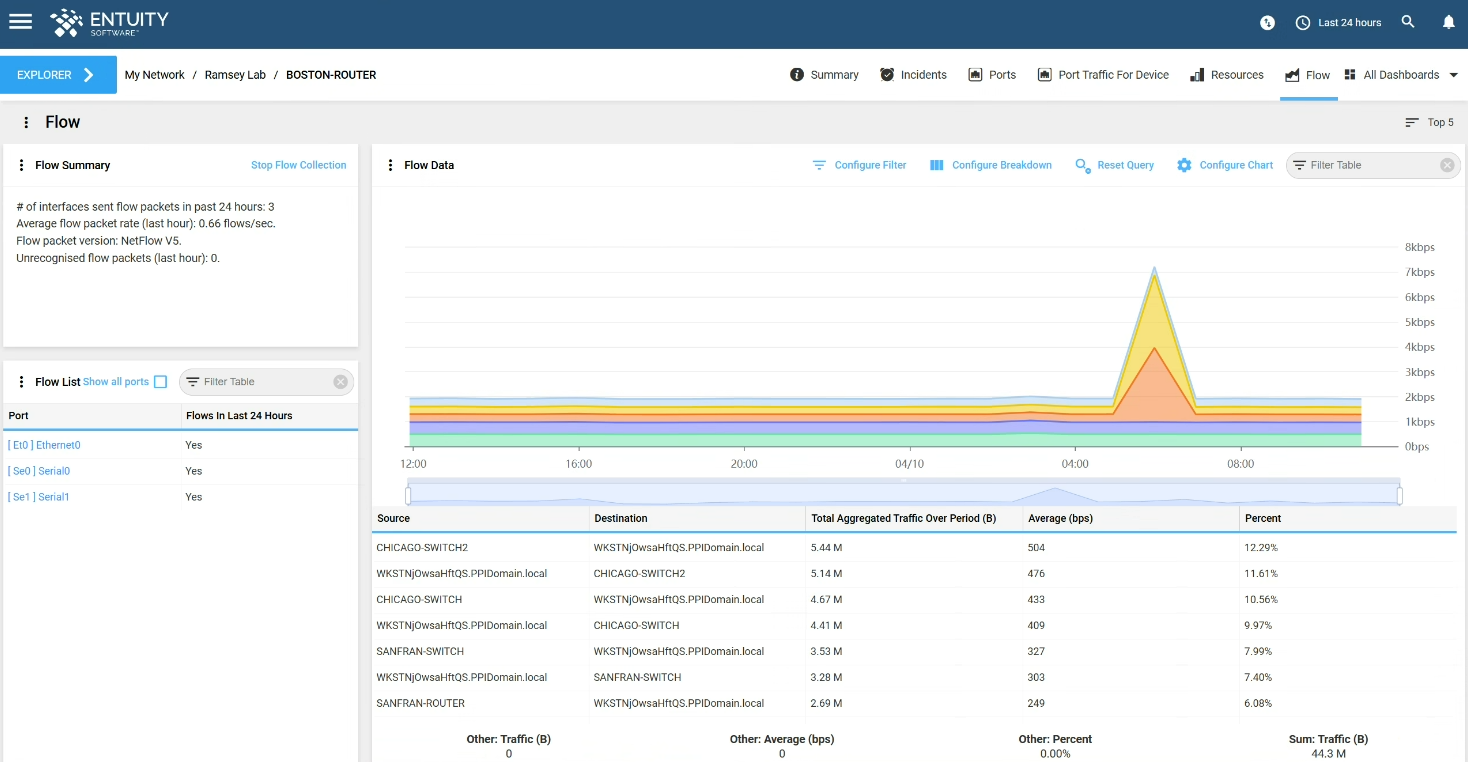Open the Flow List panel menu dots
Screen dimensions: 1468x762
(x=21, y=382)
